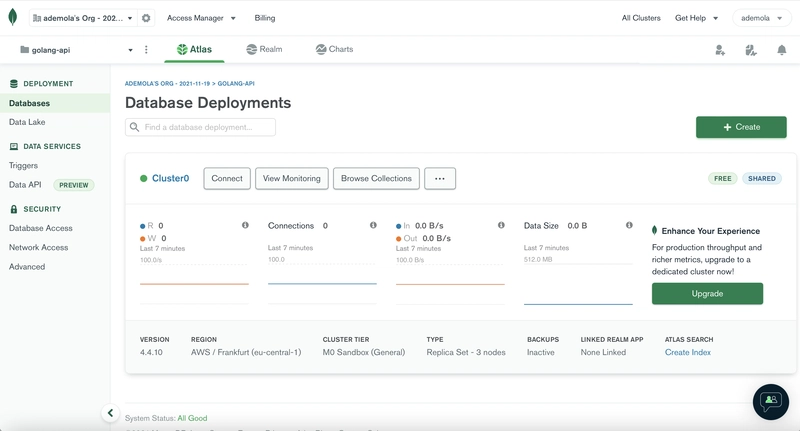The image size is (800, 431).
Task: Open Database Access in the sidebar
Action: [41, 228]
